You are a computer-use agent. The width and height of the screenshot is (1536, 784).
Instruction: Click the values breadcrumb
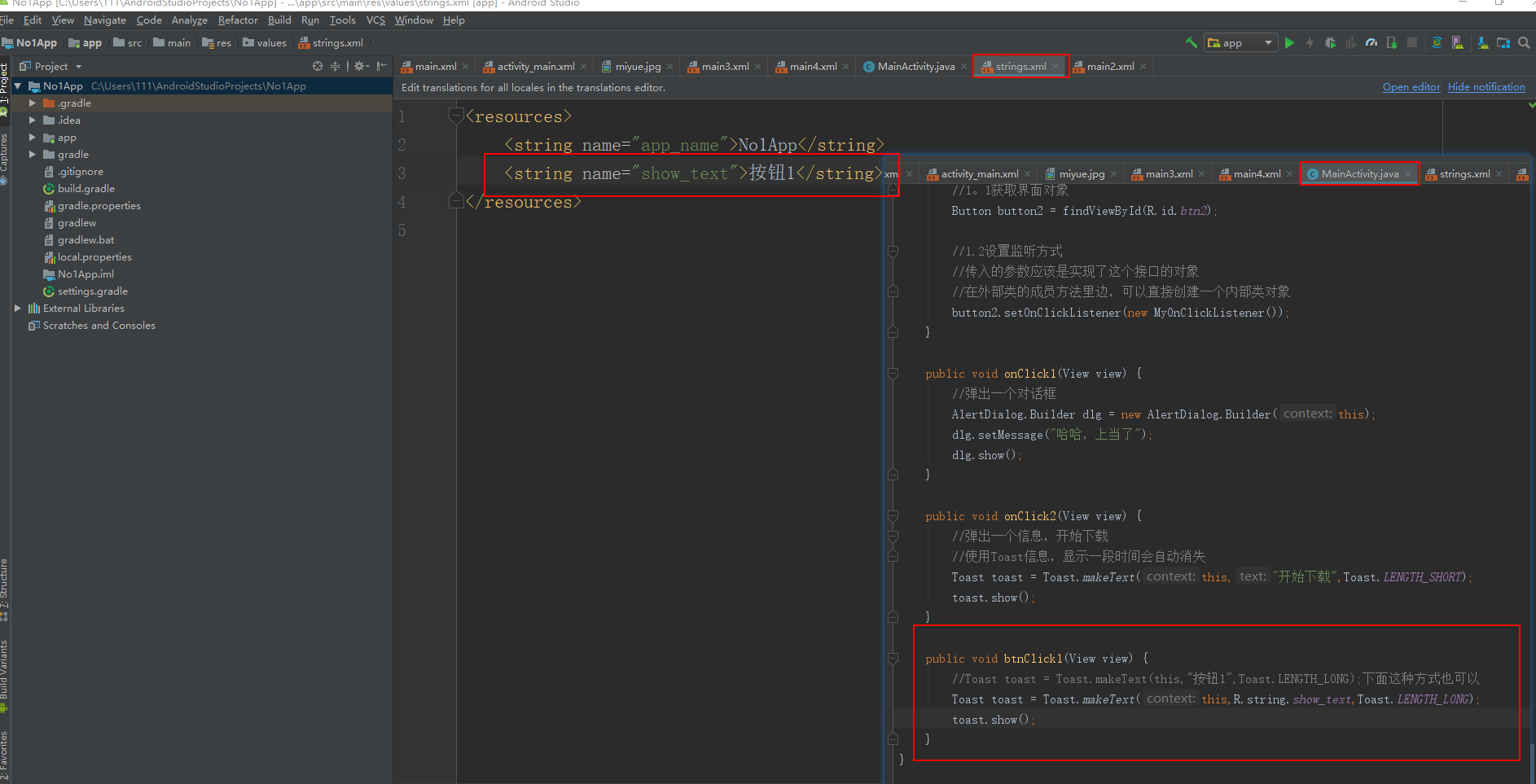coord(265,43)
